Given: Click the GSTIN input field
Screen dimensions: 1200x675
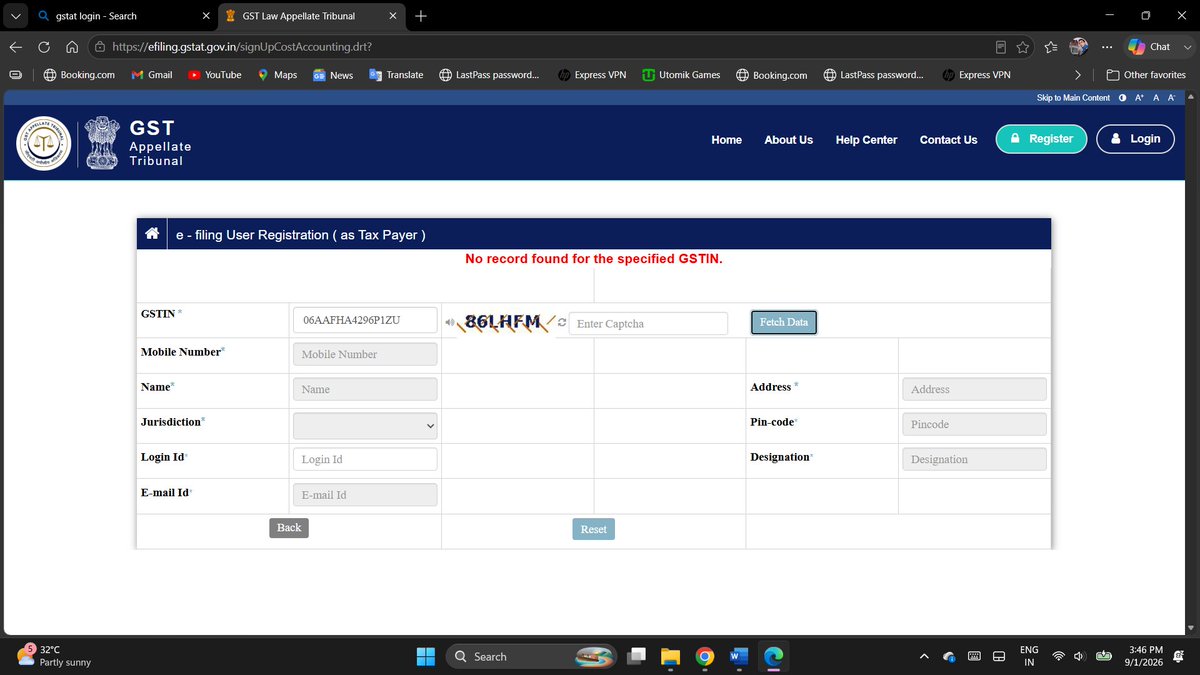Looking at the screenshot, I should (x=365, y=320).
